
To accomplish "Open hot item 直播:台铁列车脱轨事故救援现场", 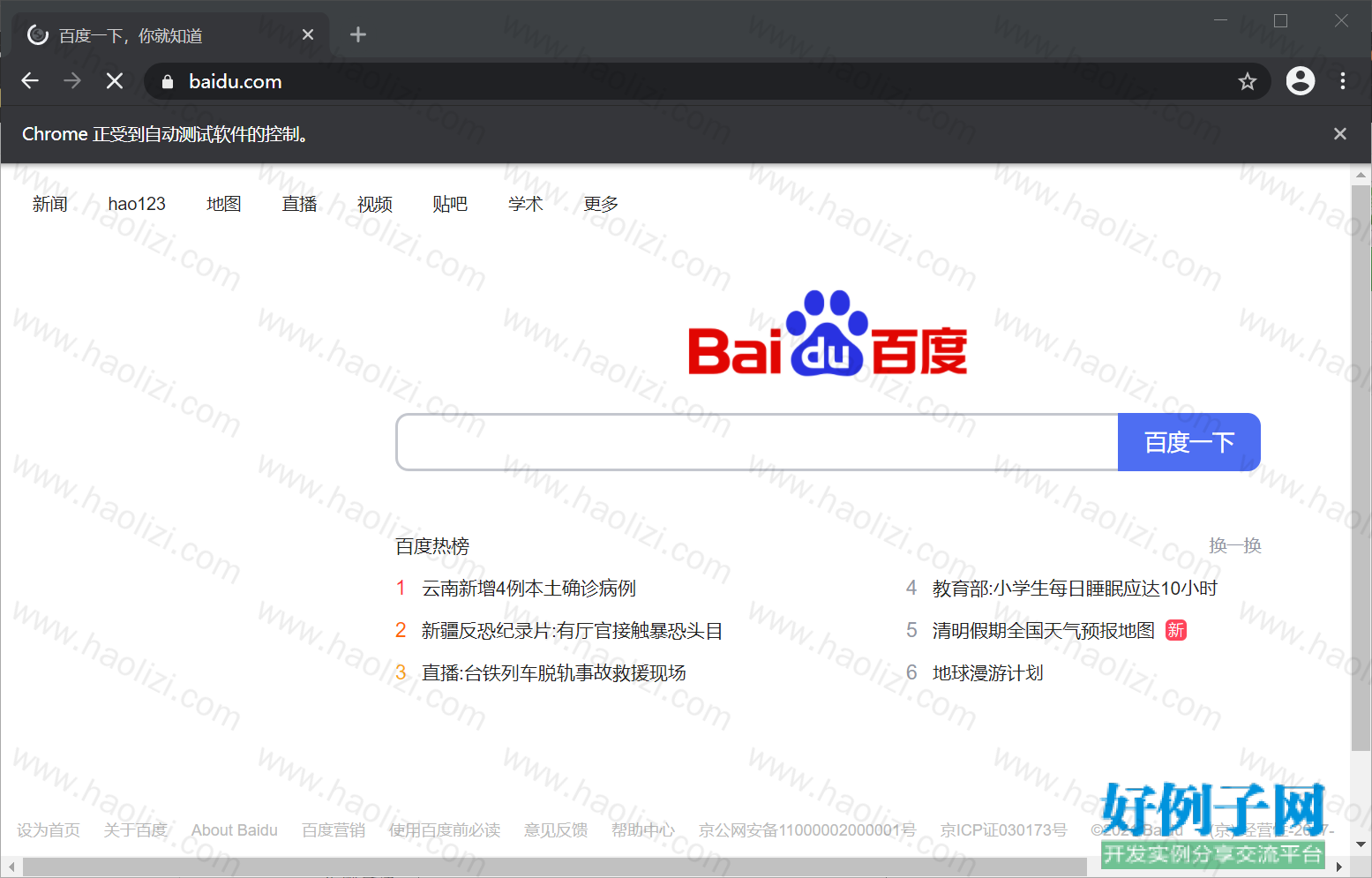I will (x=554, y=673).
